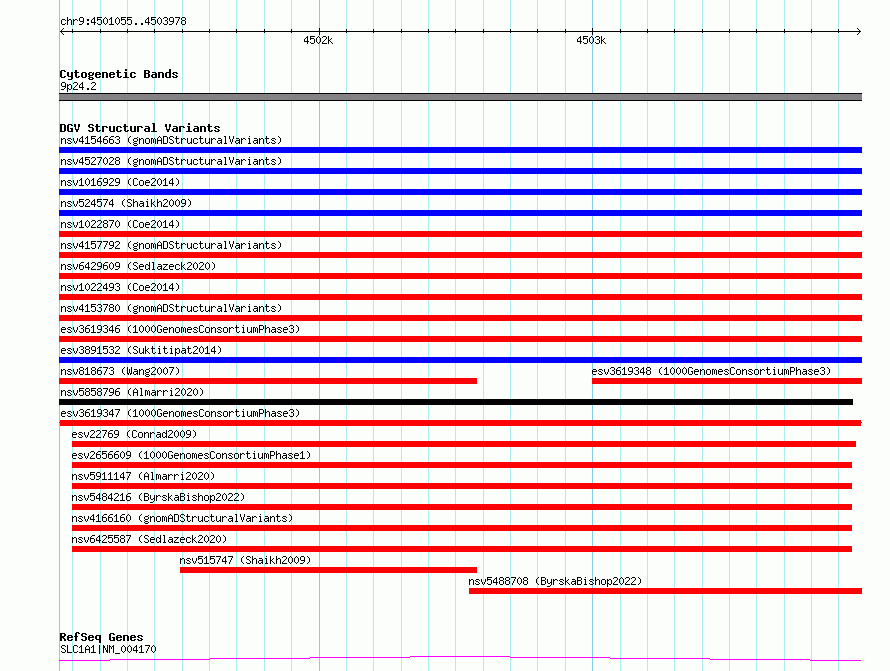
Task: Click nsv818673 (Wang2007) label
Action: point(120,371)
